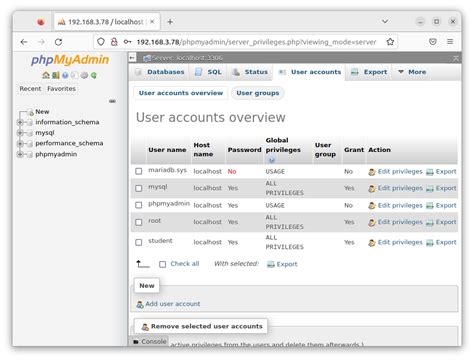
Task: Open the top Export tab
Action: coord(369,72)
